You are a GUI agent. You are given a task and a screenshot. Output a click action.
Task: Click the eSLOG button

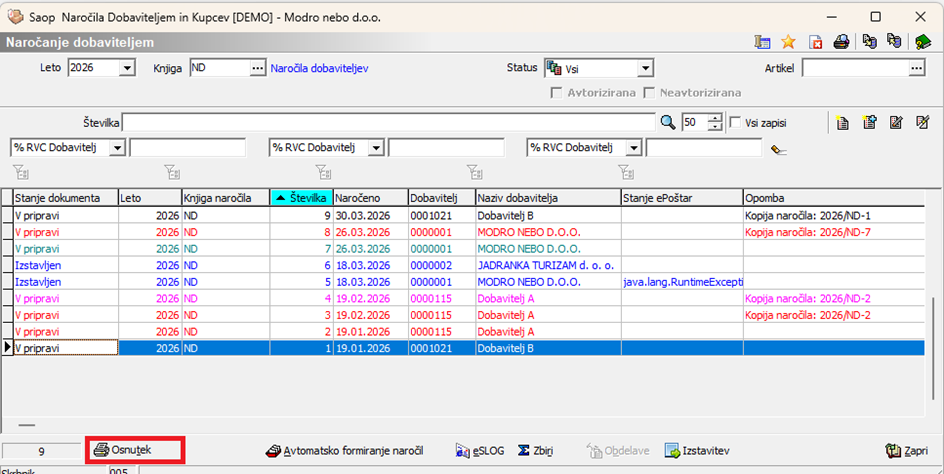pyautogui.click(x=480, y=451)
